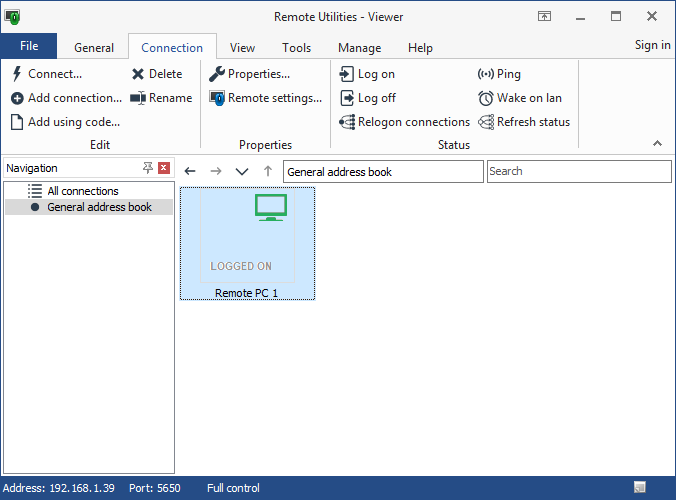Select the Remote PC 1 thumbnail
This screenshot has width=676, height=500.
(x=247, y=244)
